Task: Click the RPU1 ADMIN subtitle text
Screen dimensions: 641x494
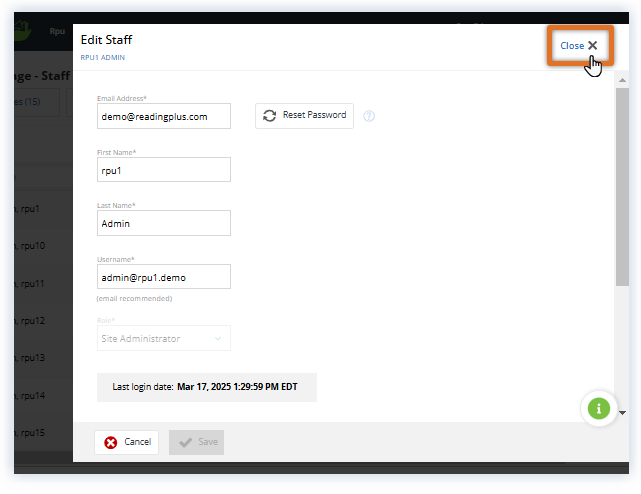Action: click(103, 58)
